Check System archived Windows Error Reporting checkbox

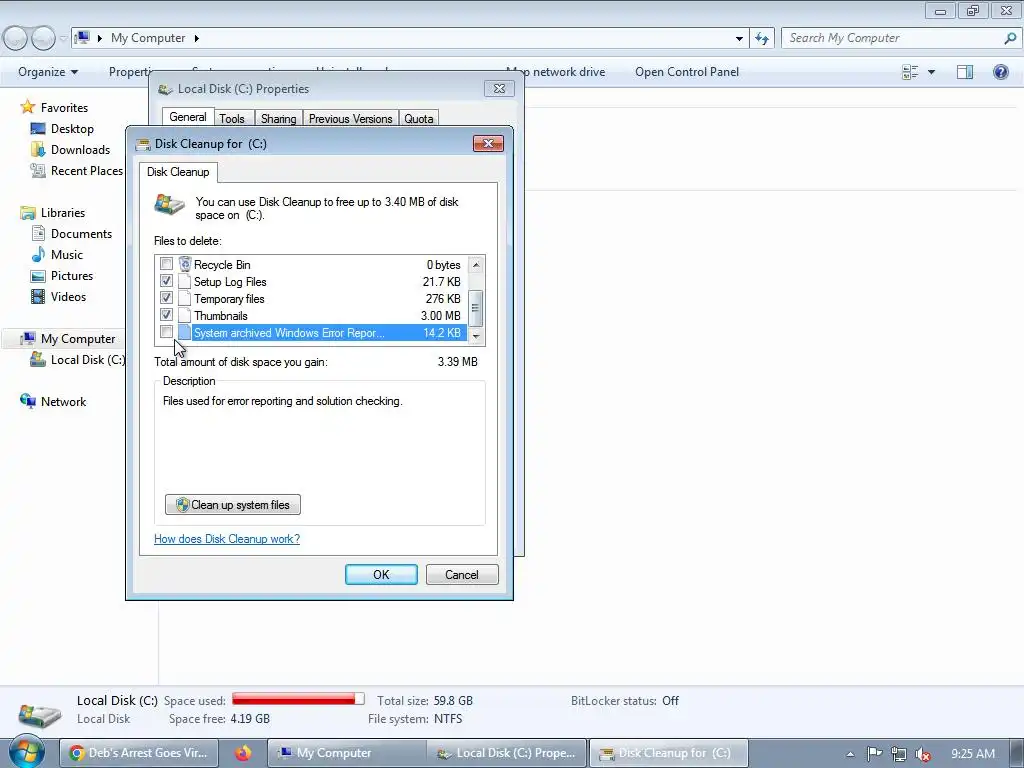pos(167,332)
